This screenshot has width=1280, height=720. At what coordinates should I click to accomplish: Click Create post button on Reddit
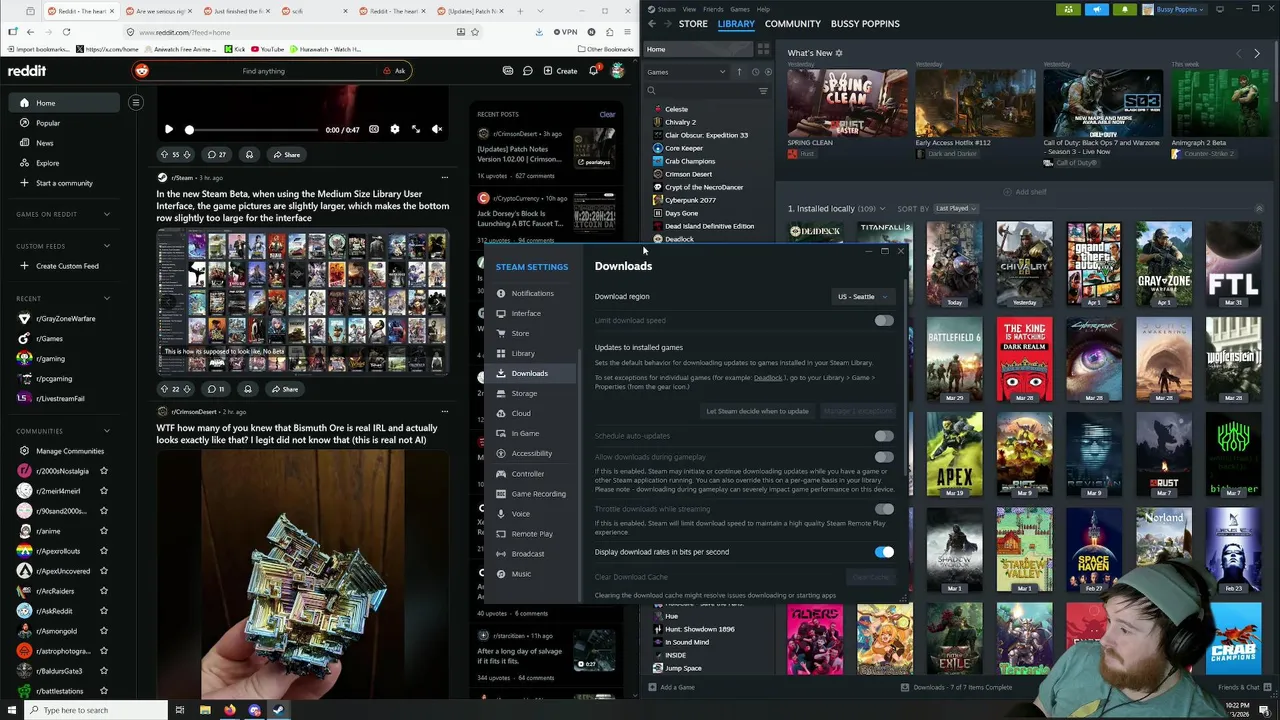(x=560, y=71)
